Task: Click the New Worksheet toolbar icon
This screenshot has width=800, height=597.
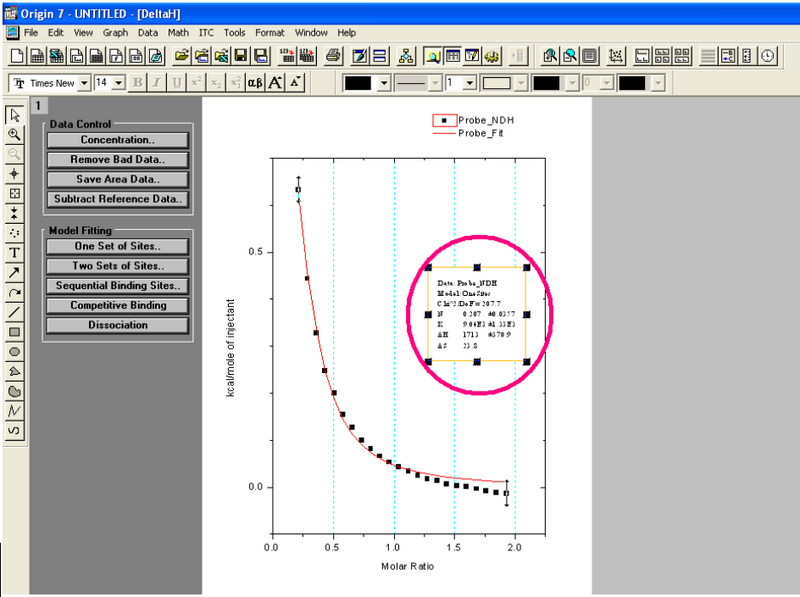Action: click(37, 56)
